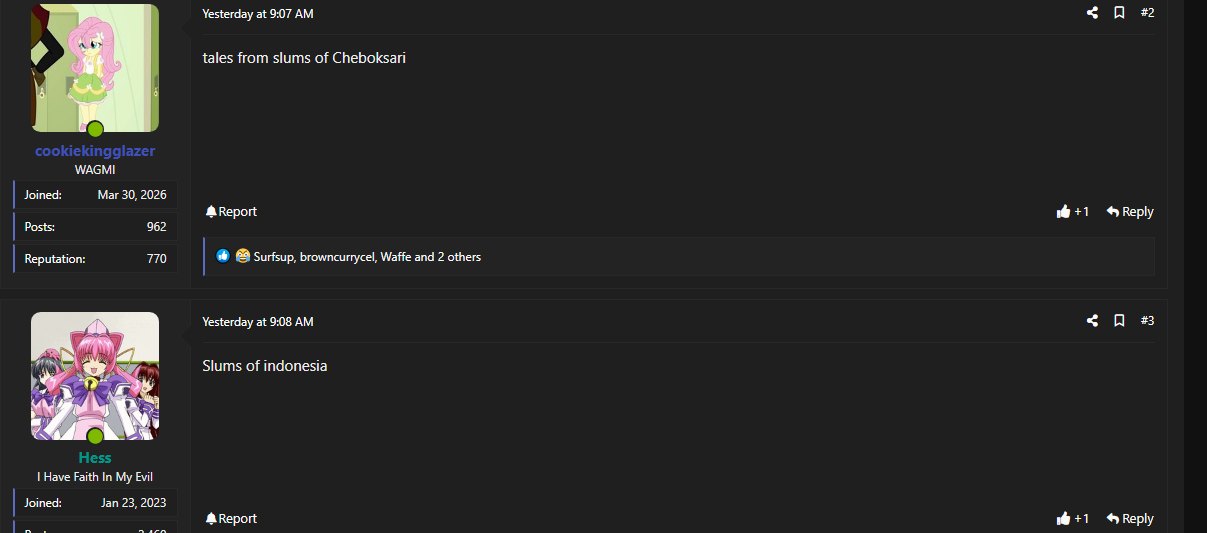Viewport: 1207px width, 533px height.
Task: Select text 'Slums of indonesia'
Action: (265, 366)
